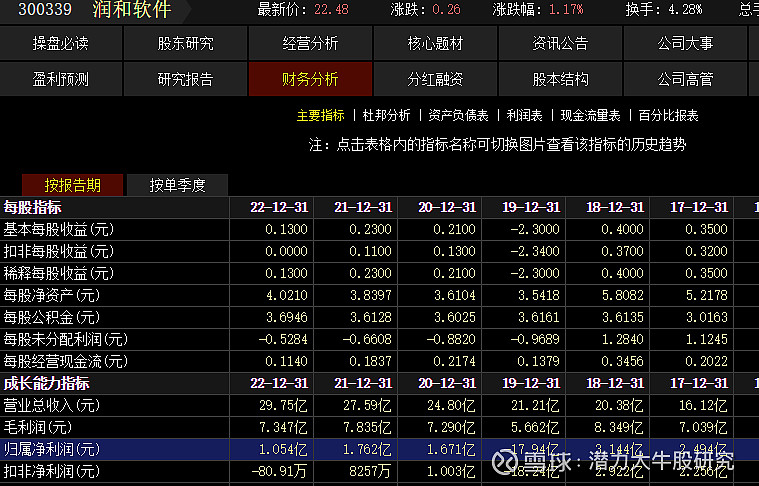Click the 成长能力指标 section header
759x486 pixels.
click(46, 383)
